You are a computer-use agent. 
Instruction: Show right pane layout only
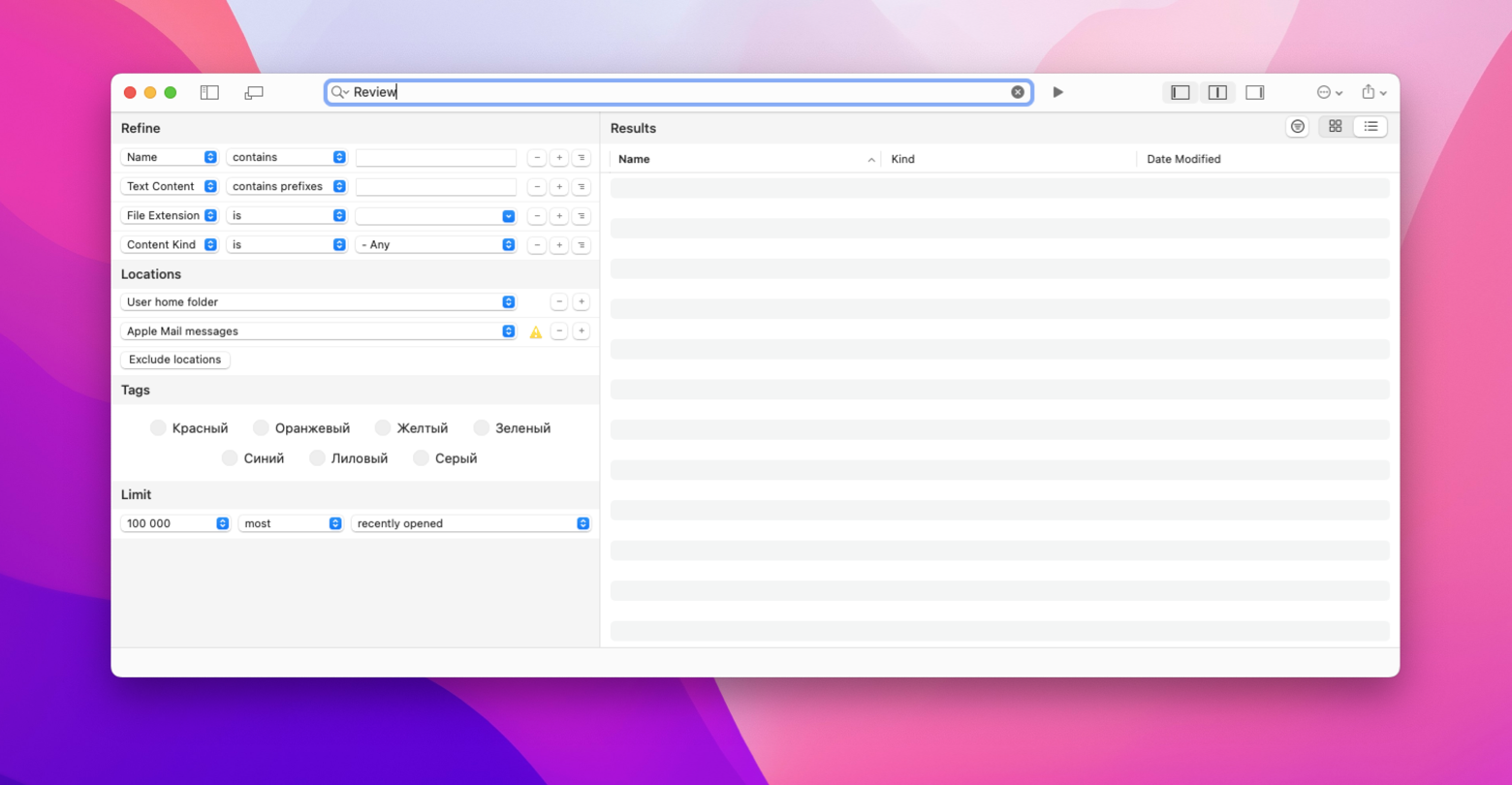[x=1254, y=92]
